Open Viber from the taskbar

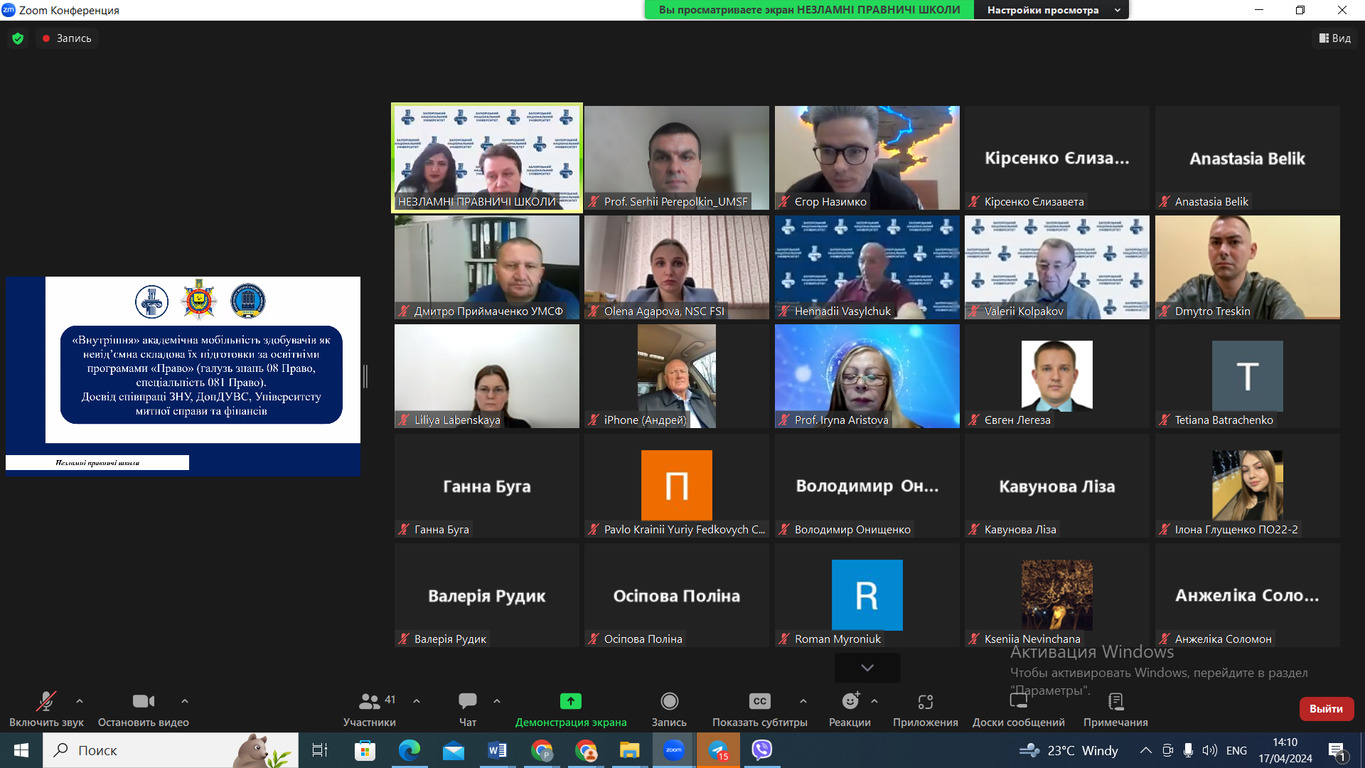tap(762, 750)
